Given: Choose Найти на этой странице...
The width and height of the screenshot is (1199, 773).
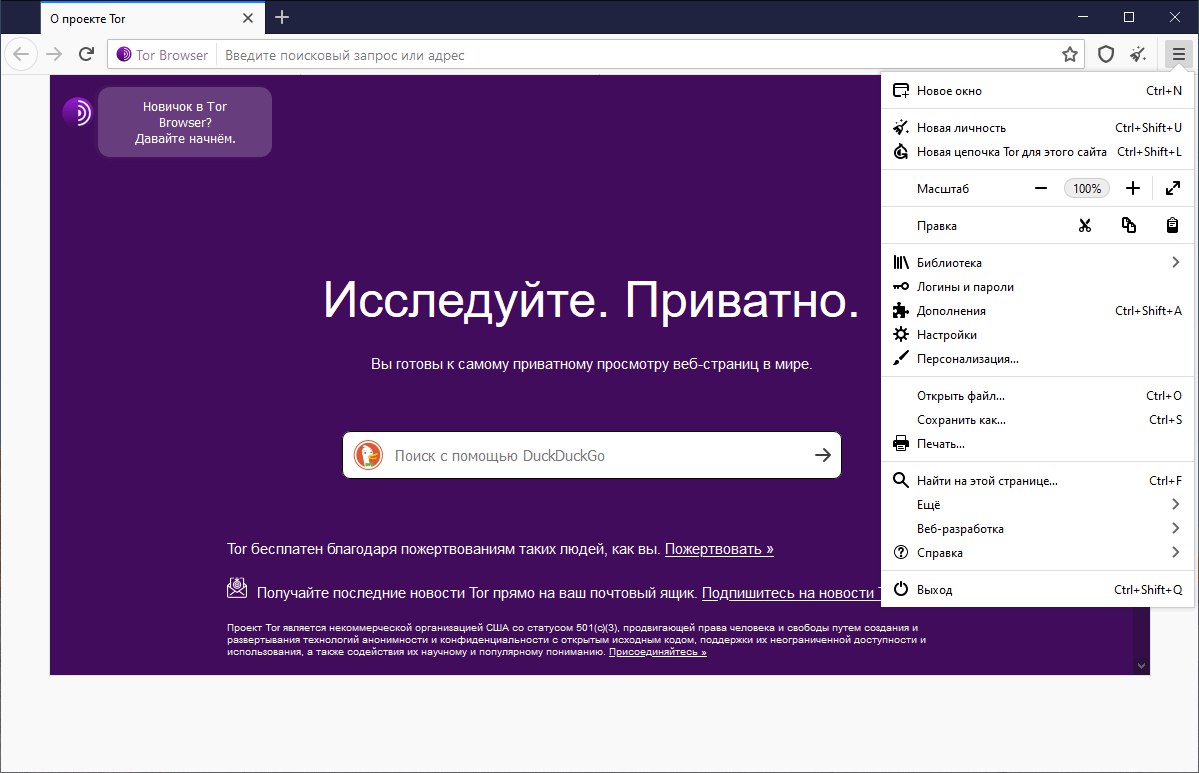Looking at the screenshot, I should [x=1037, y=480].
